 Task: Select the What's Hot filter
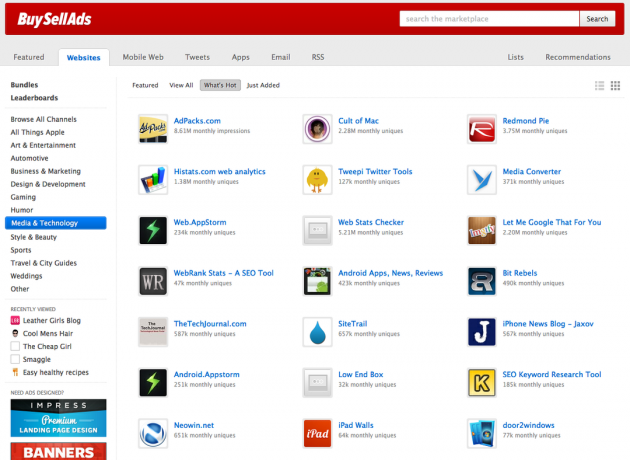[220, 85]
